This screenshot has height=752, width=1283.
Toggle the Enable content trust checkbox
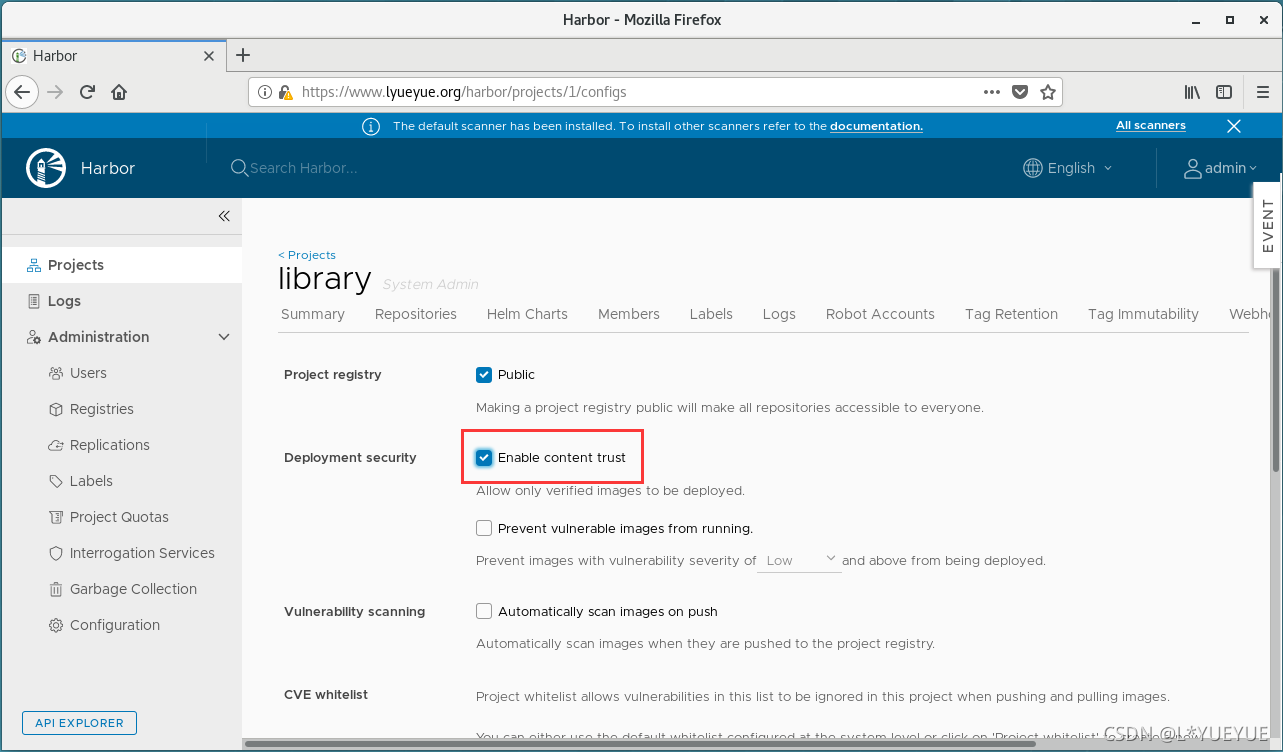click(x=484, y=458)
